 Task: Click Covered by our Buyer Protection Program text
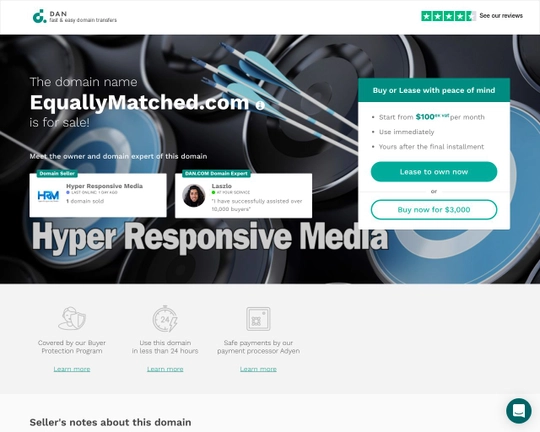72,347
